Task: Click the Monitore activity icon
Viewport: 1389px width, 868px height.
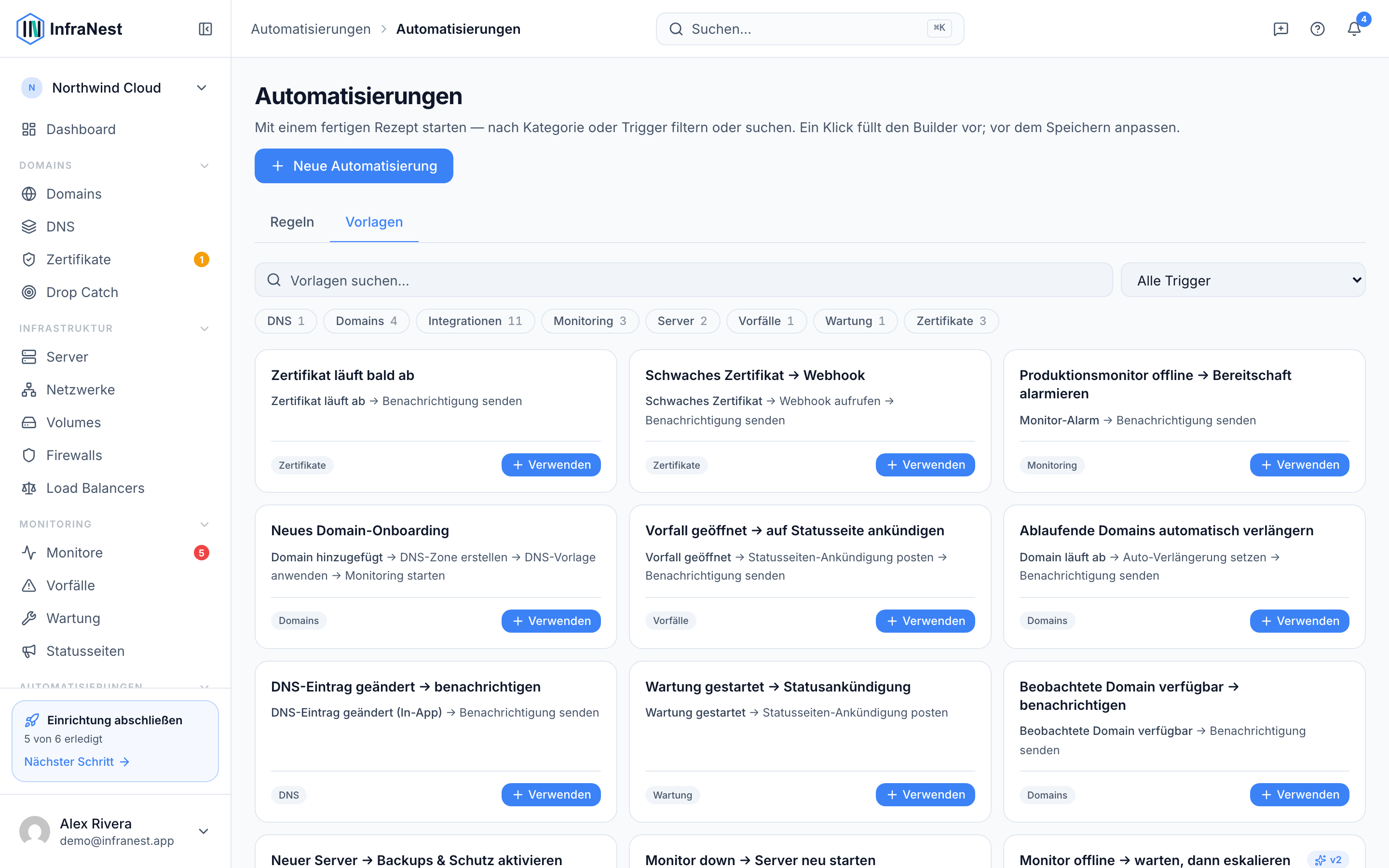Action: coord(29,553)
